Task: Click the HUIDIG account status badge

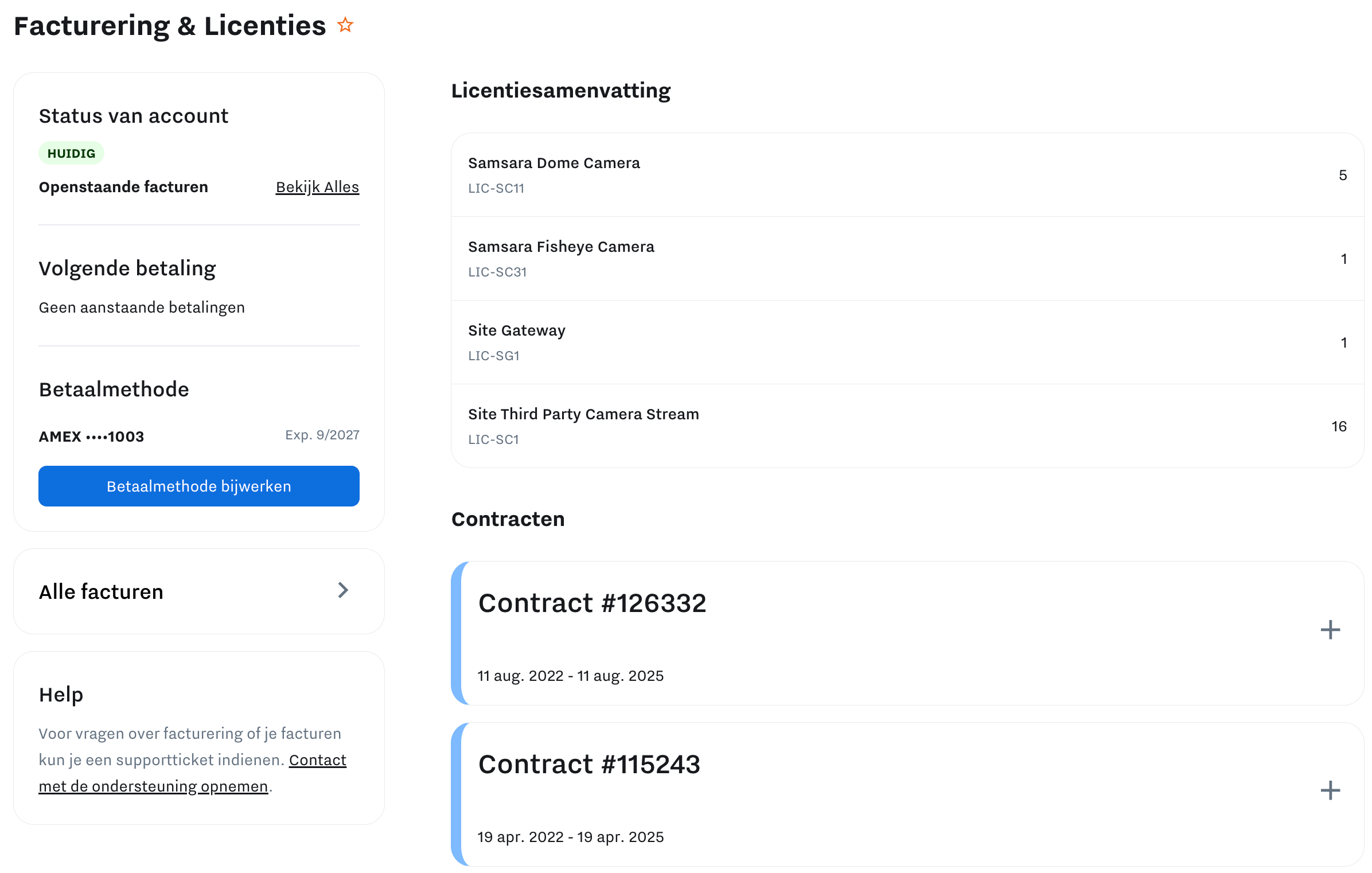Action: point(71,153)
